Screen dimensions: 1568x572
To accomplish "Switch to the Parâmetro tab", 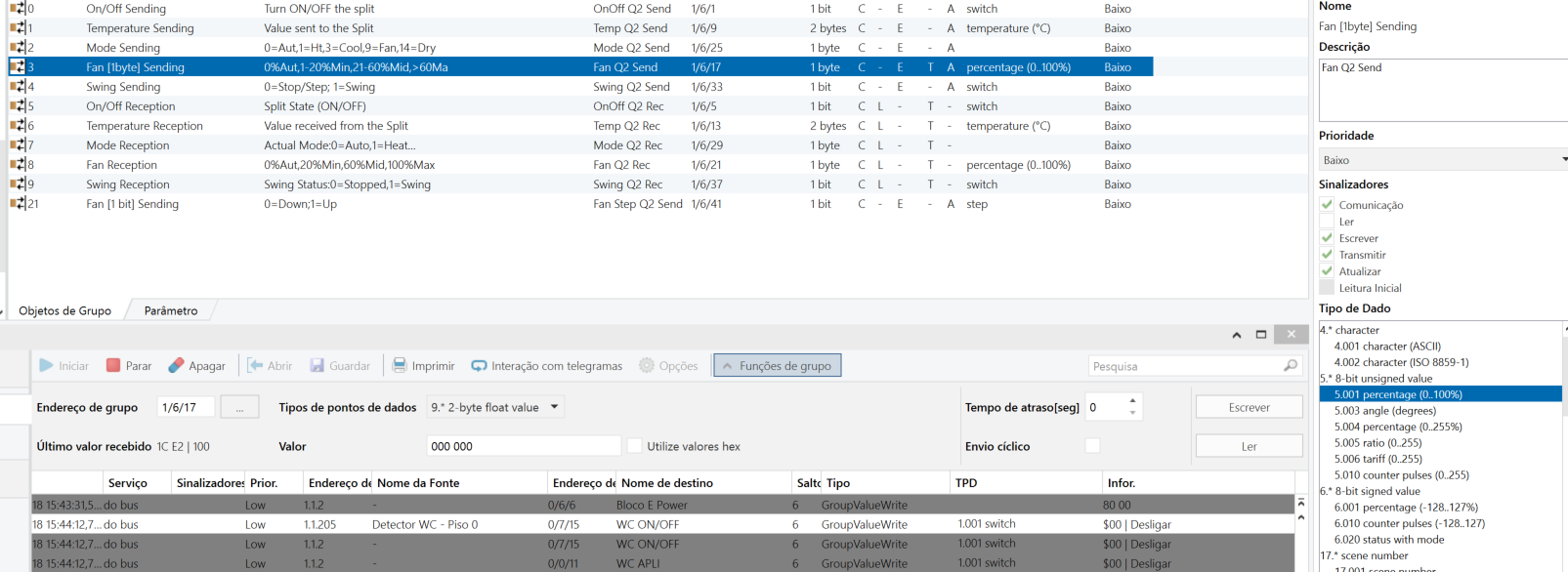I will (171, 310).
